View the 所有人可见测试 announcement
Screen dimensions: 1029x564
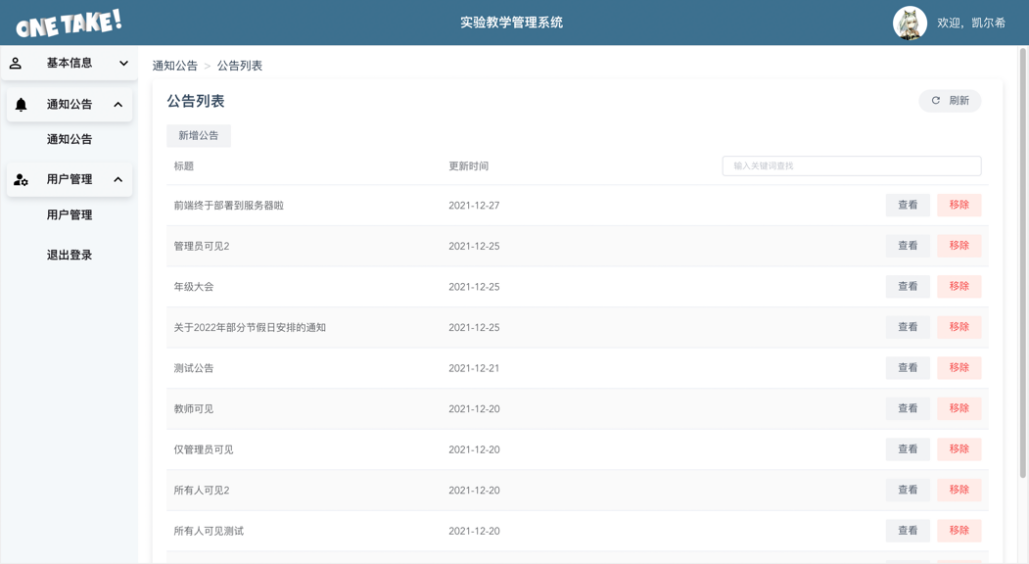click(908, 531)
